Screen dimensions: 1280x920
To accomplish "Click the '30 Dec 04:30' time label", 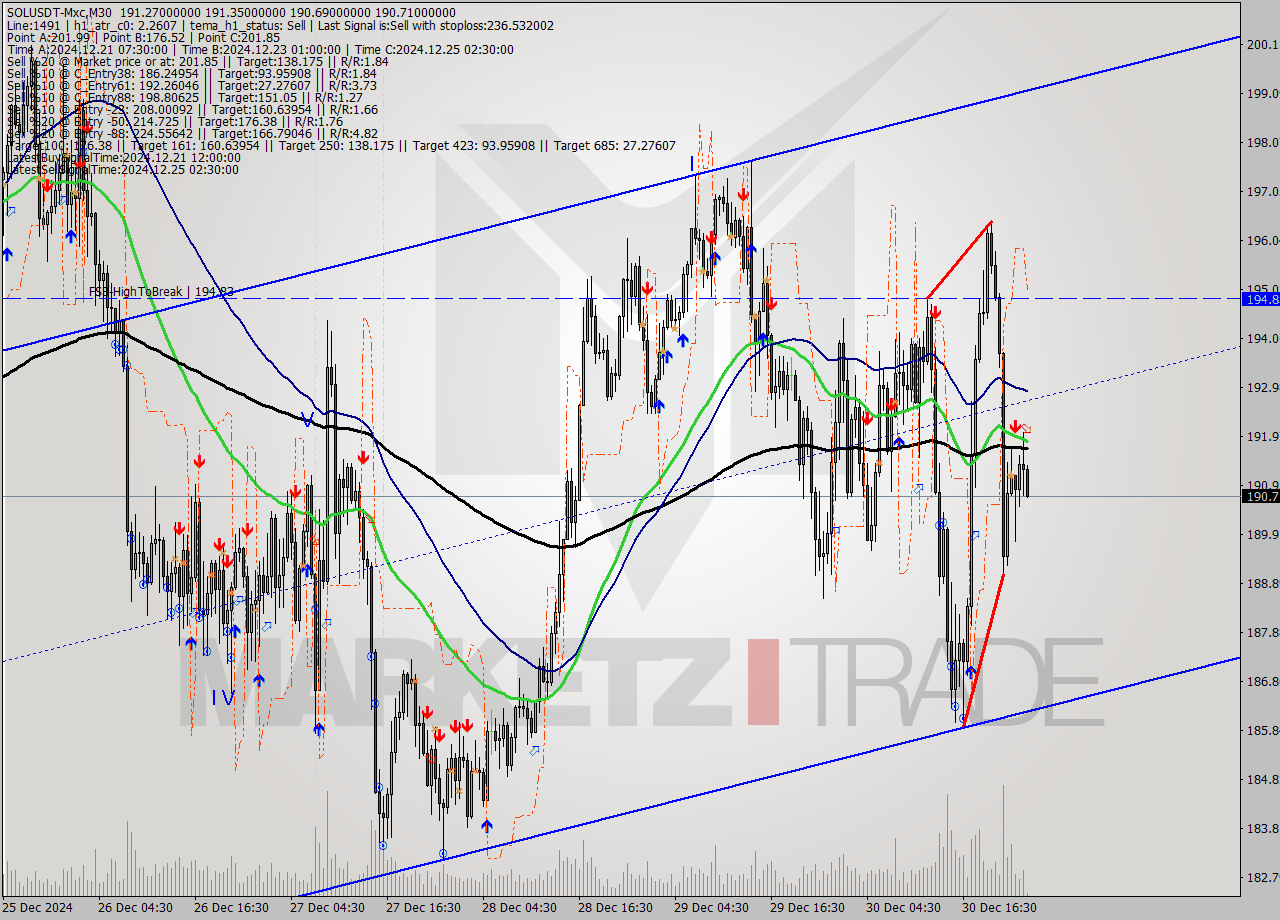I will (905, 908).
